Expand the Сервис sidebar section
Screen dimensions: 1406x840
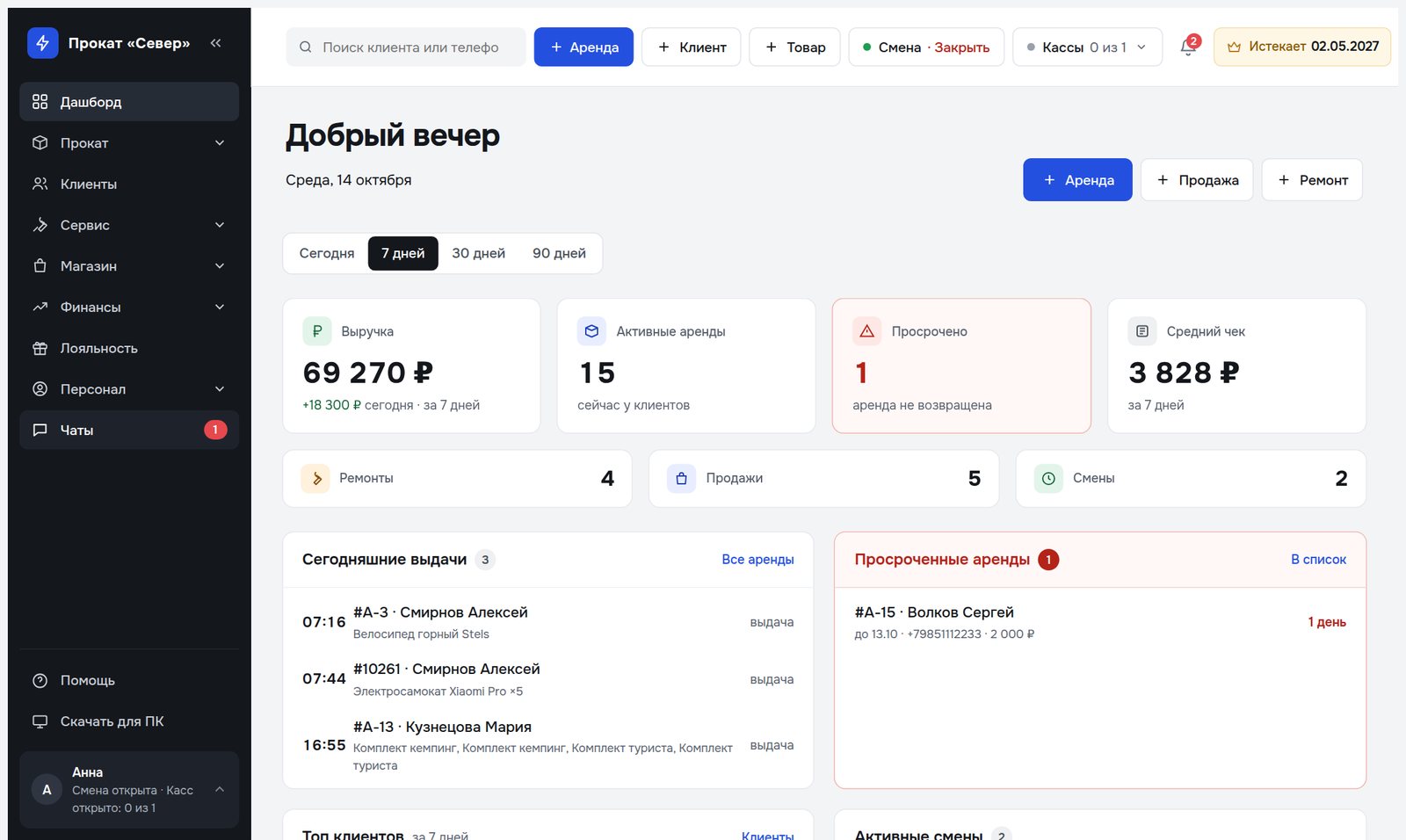(129, 225)
